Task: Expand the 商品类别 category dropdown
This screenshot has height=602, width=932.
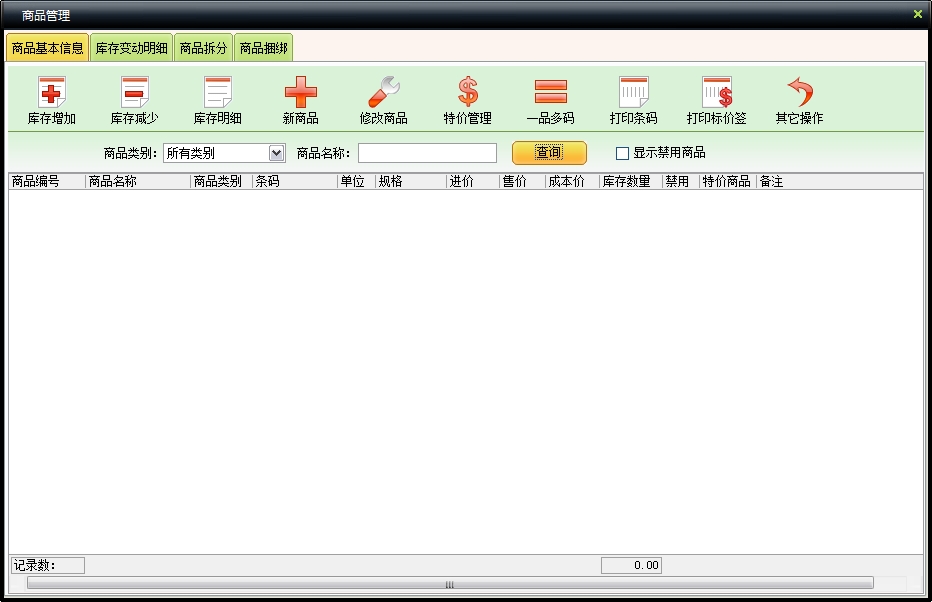Action: (277, 153)
